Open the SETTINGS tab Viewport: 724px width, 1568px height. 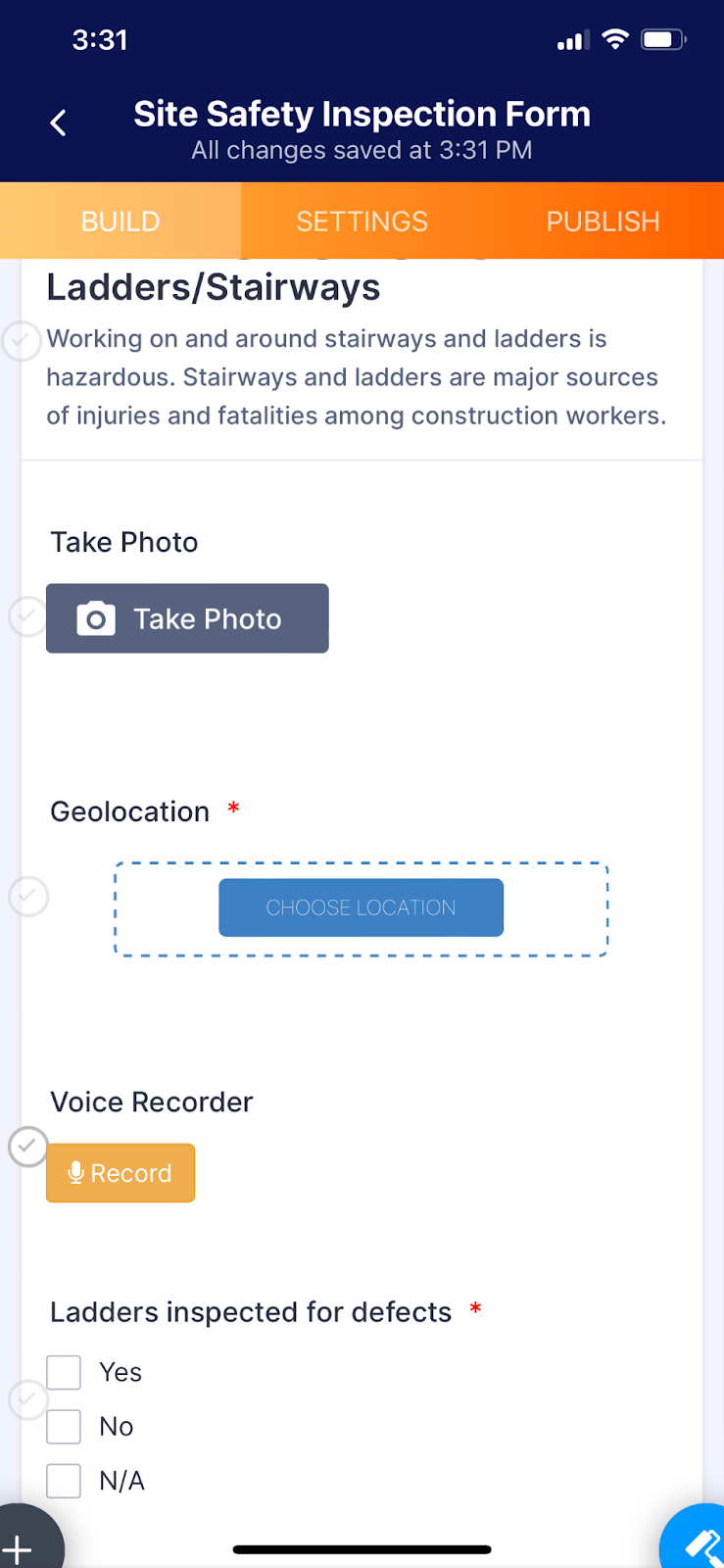click(362, 221)
